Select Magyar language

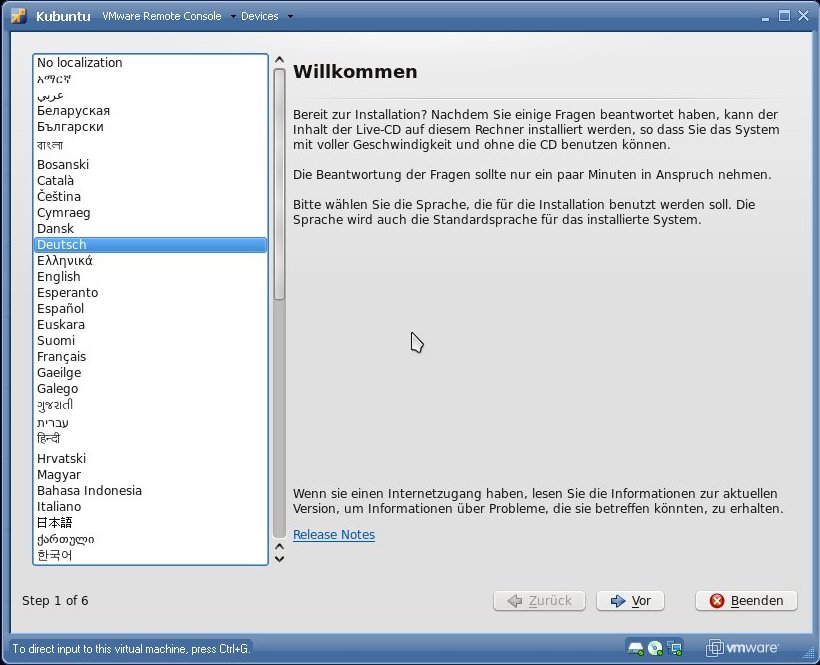pyautogui.click(x=151, y=475)
